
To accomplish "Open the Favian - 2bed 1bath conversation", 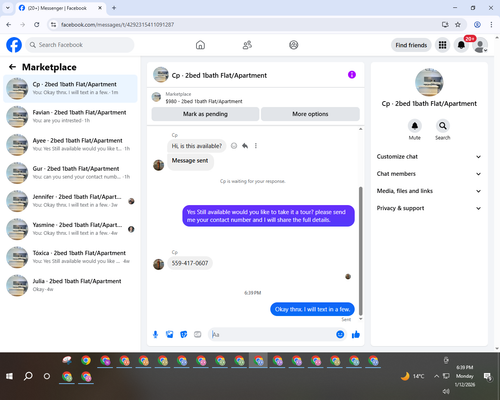I will click(x=70, y=116).
